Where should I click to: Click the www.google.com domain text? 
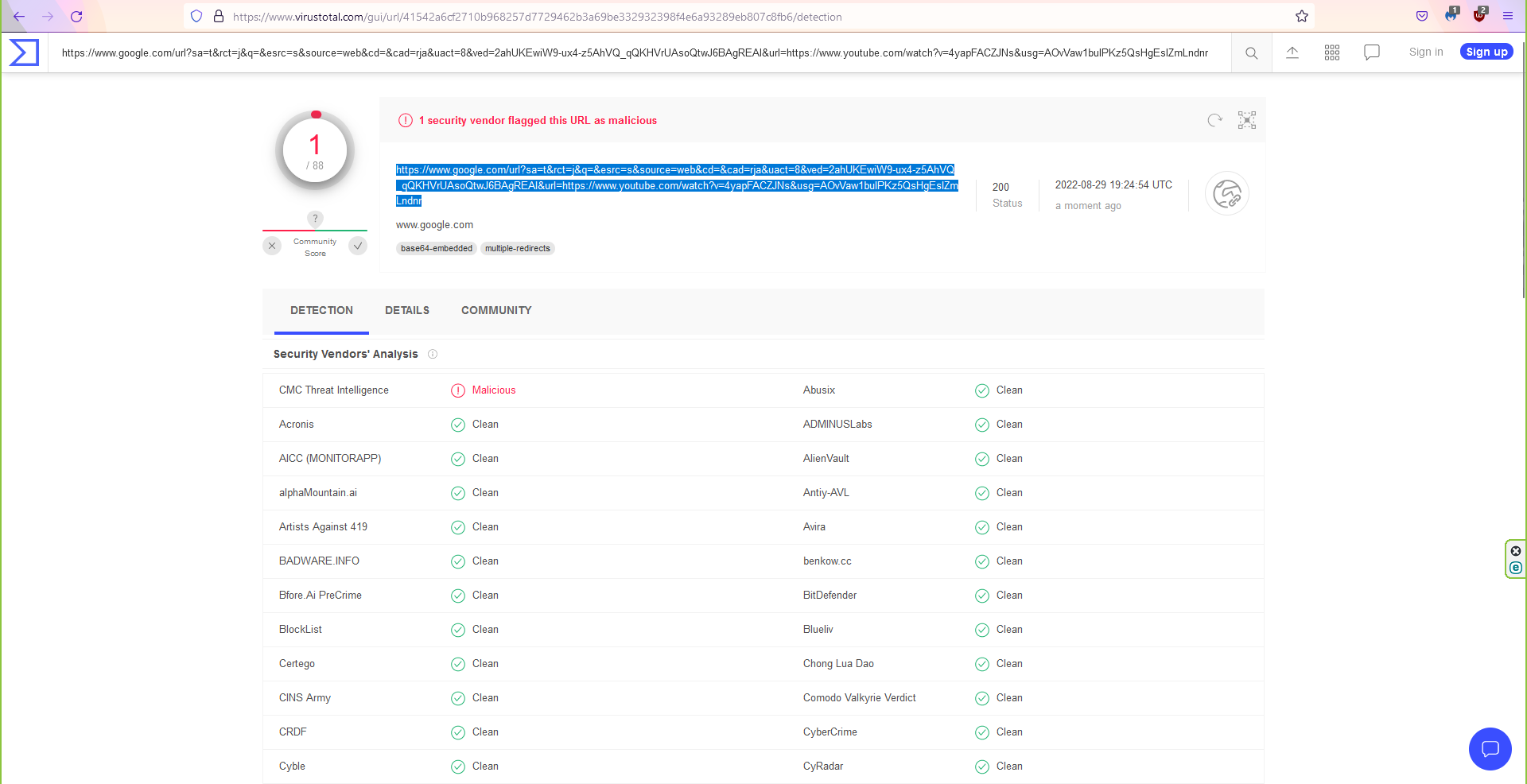pos(434,225)
